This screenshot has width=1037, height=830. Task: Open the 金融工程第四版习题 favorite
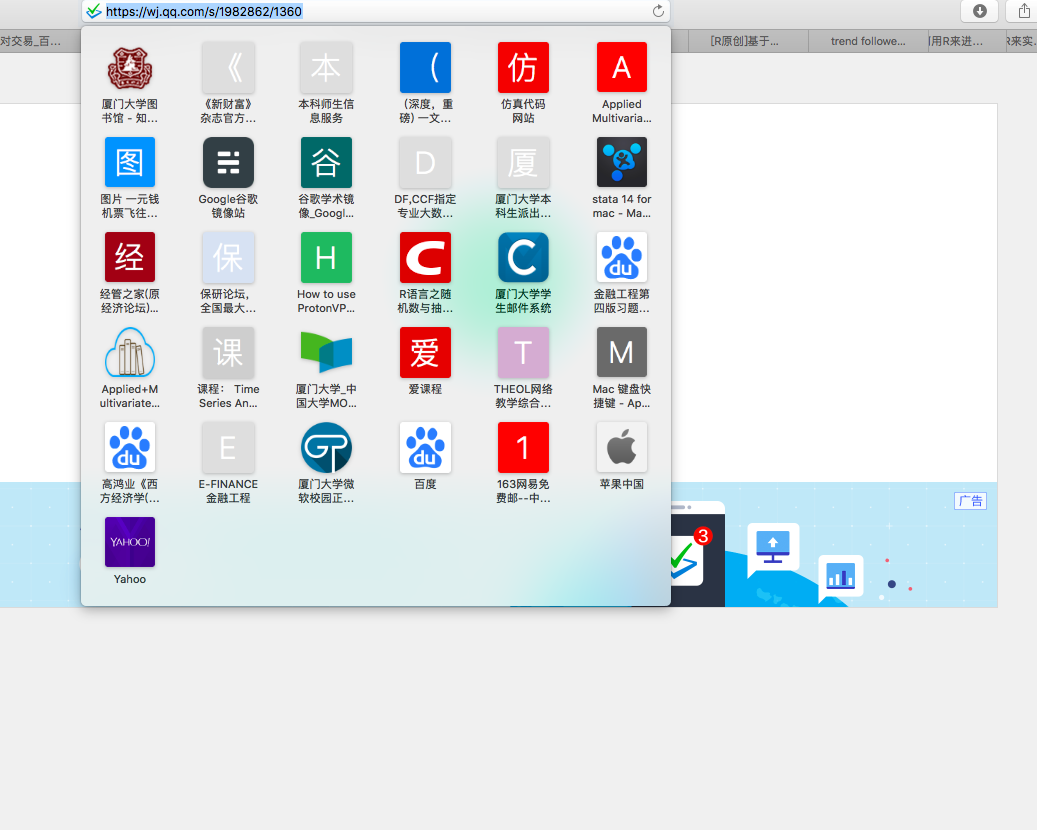click(622, 272)
